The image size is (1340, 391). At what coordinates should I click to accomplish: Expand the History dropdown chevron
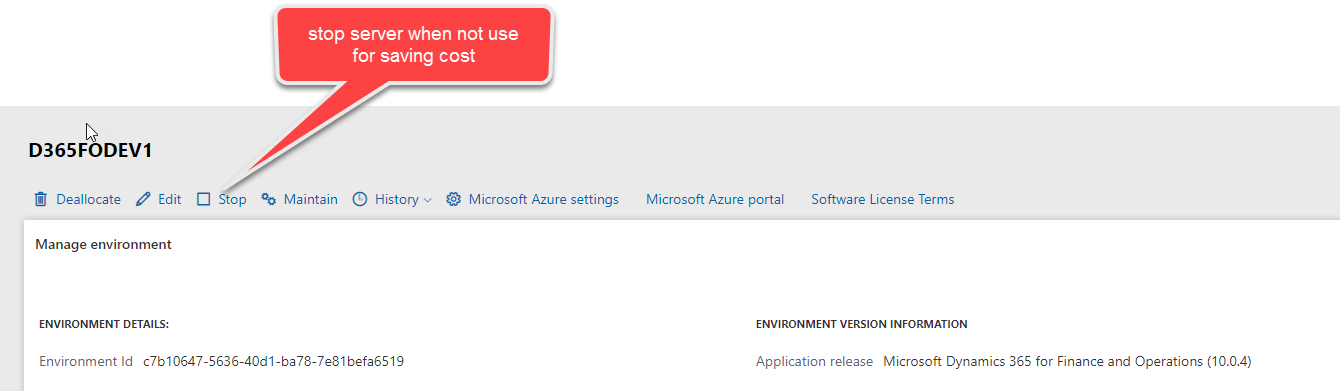point(427,200)
